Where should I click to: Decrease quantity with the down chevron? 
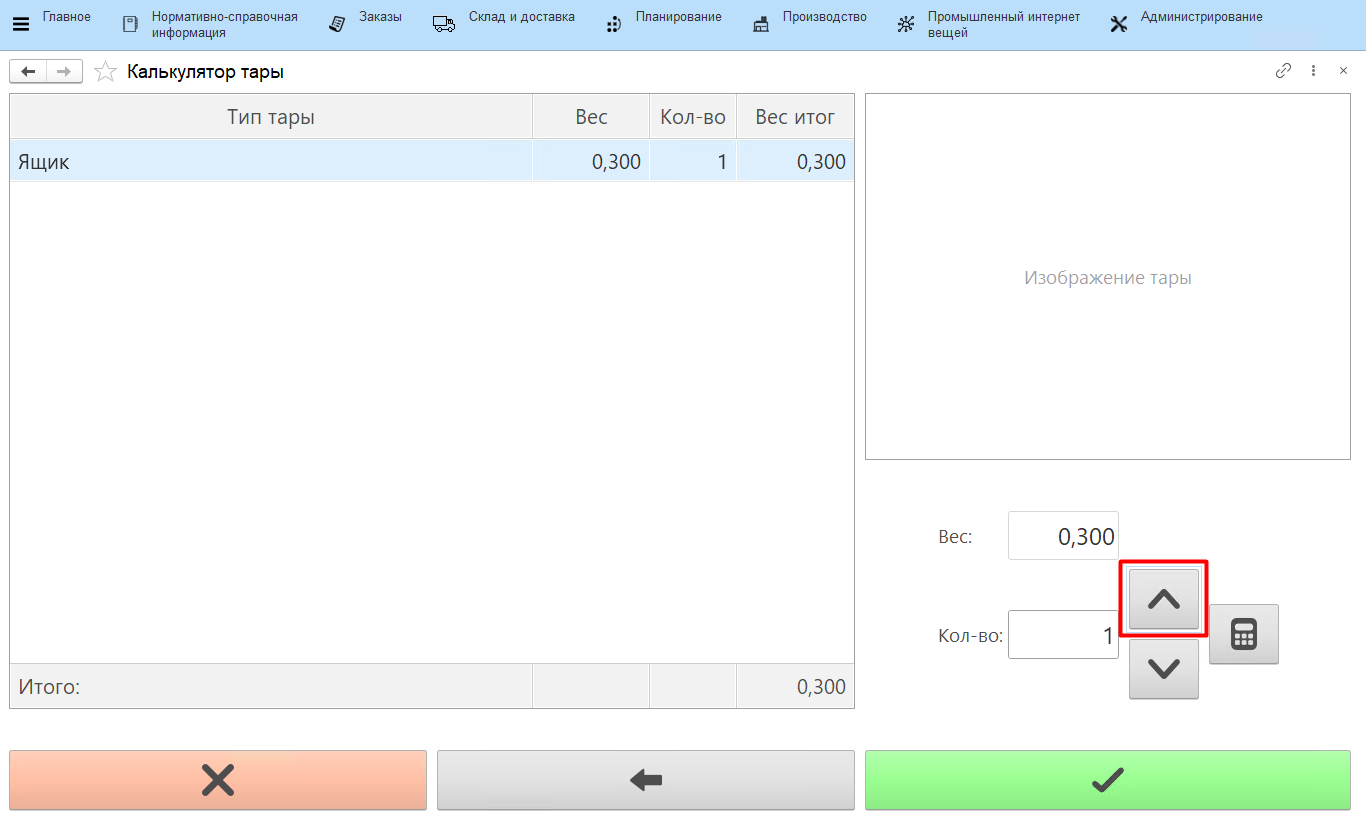(x=1163, y=669)
